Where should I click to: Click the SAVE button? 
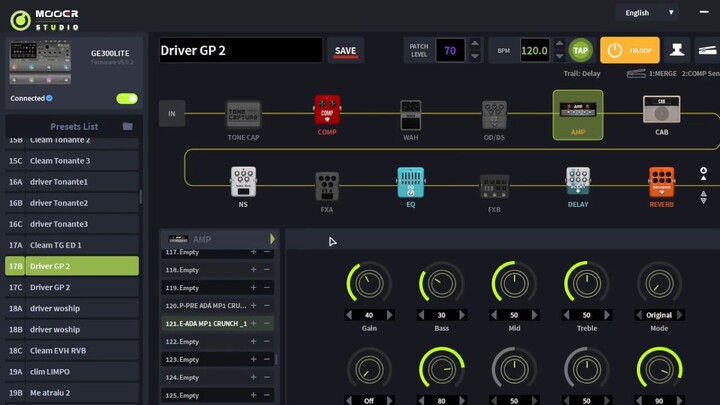[345, 51]
